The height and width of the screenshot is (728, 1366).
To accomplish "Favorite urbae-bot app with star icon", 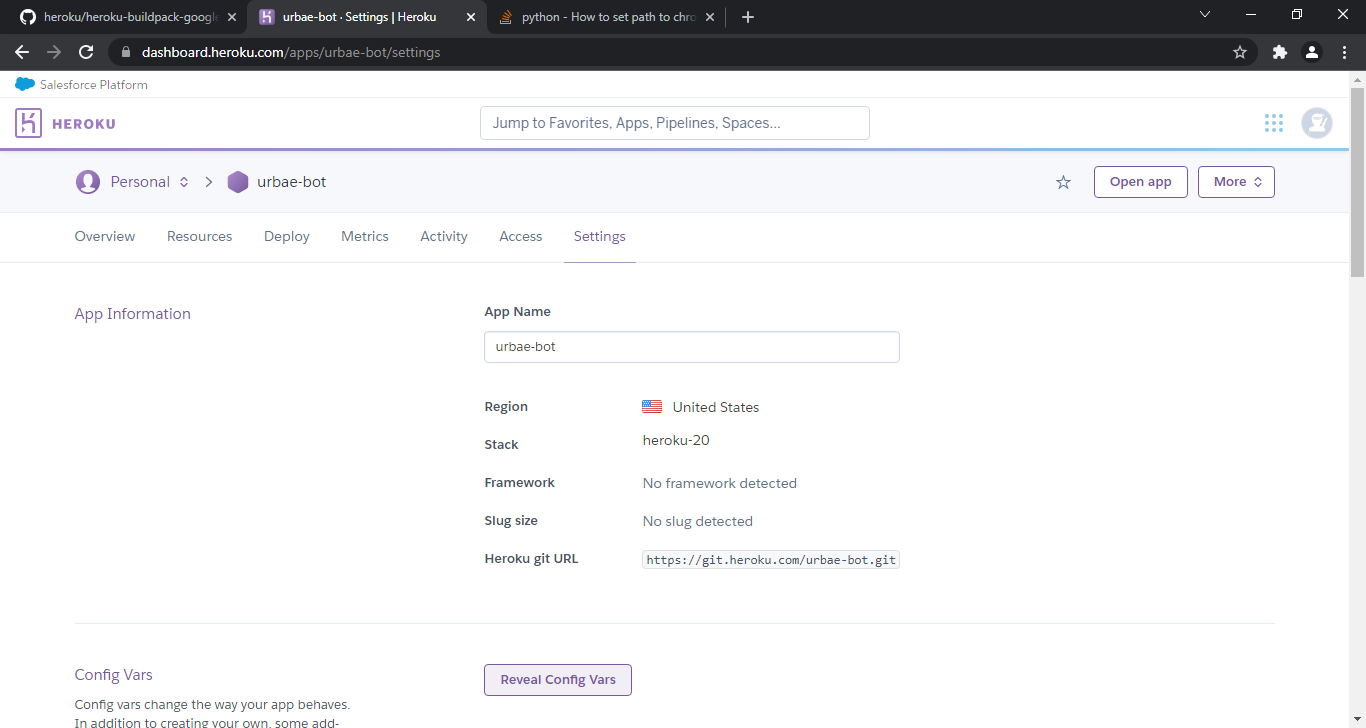I will point(1063,182).
